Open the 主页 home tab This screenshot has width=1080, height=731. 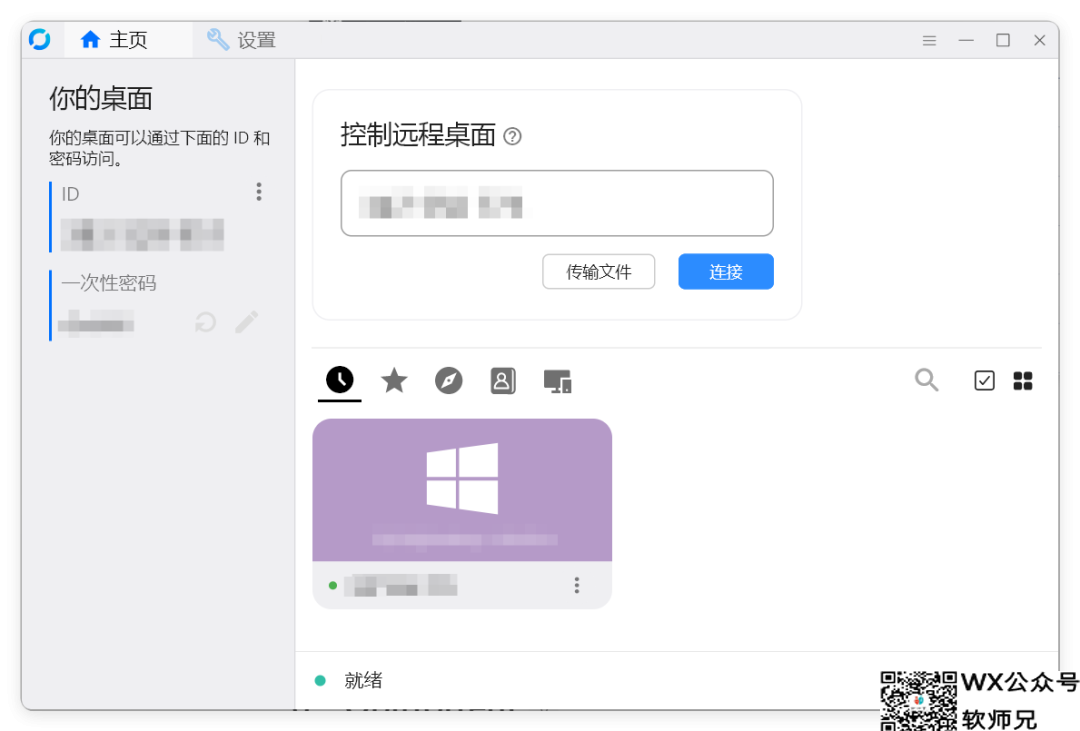127,40
